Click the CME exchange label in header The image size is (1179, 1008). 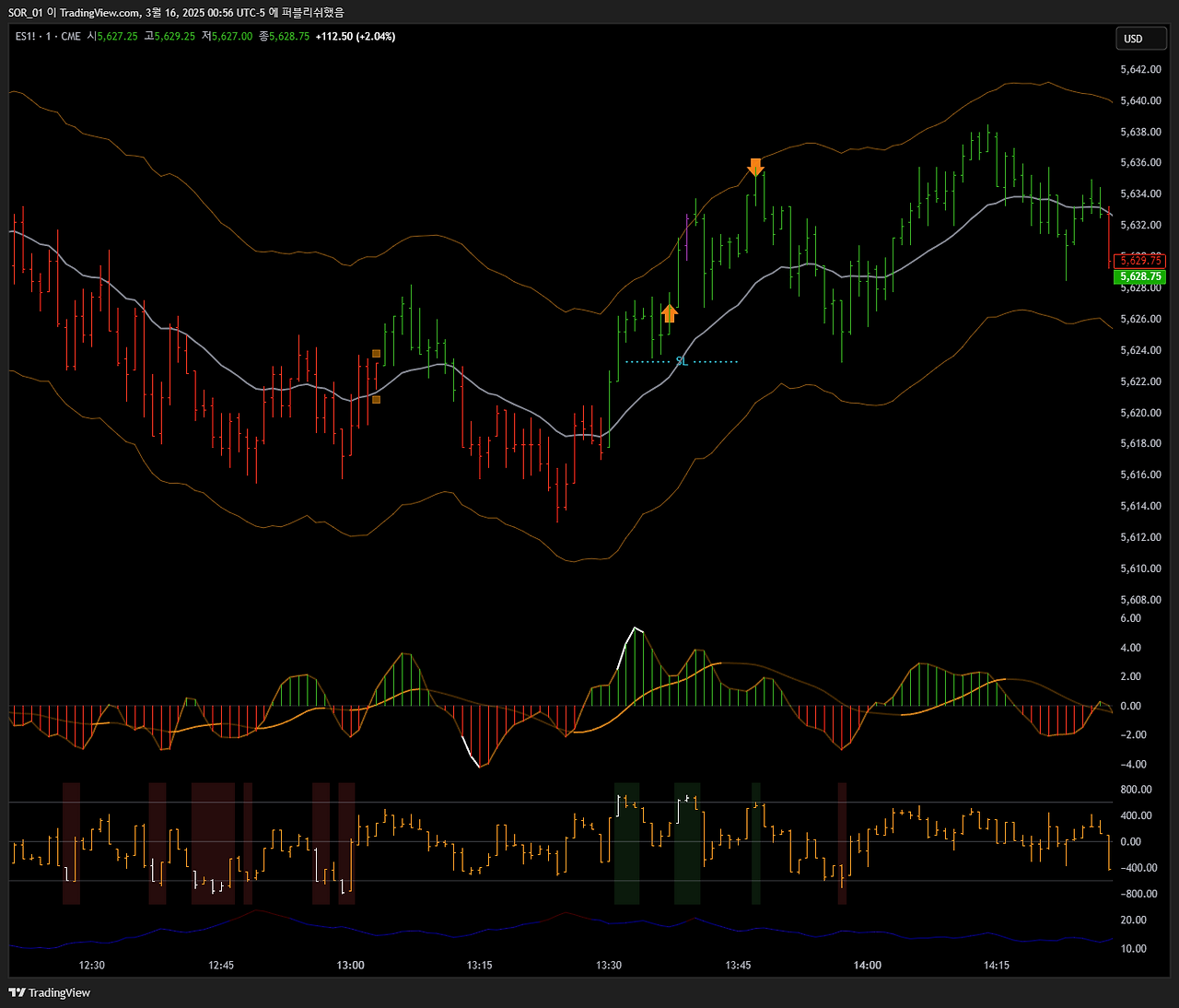pyautogui.click(x=71, y=37)
